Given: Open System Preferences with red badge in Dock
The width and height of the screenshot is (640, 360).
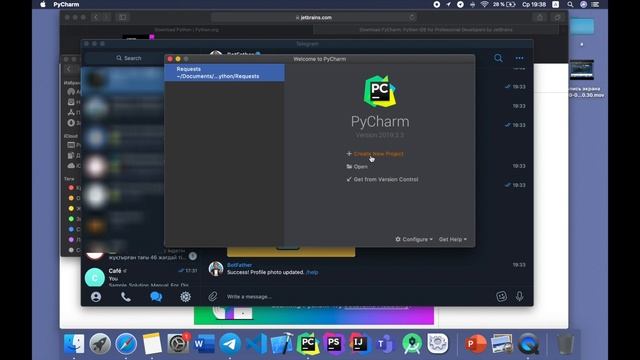Looking at the screenshot, I should point(178,344).
